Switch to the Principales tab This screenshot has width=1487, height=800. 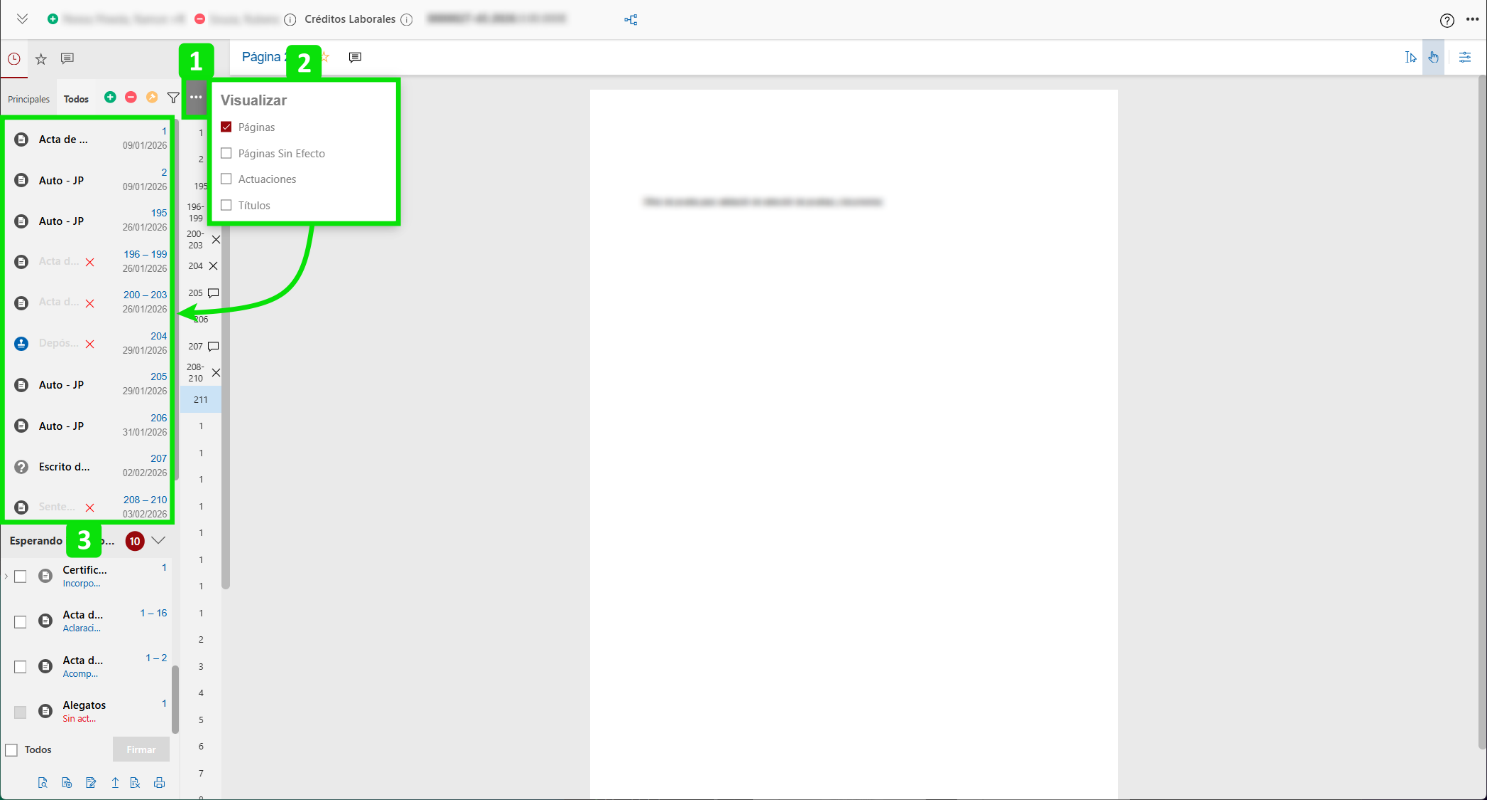(28, 99)
